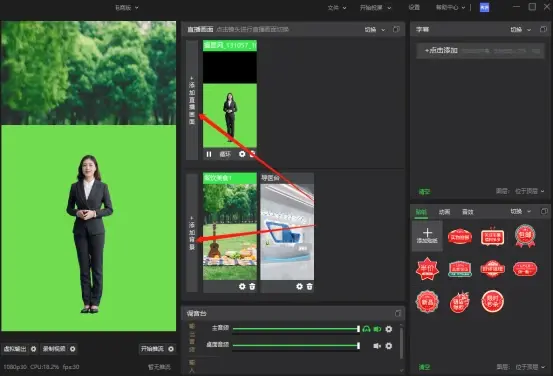554x376 pixels.
Task: Open gear settings for the picnic background
Action: [x=242, y=286]
